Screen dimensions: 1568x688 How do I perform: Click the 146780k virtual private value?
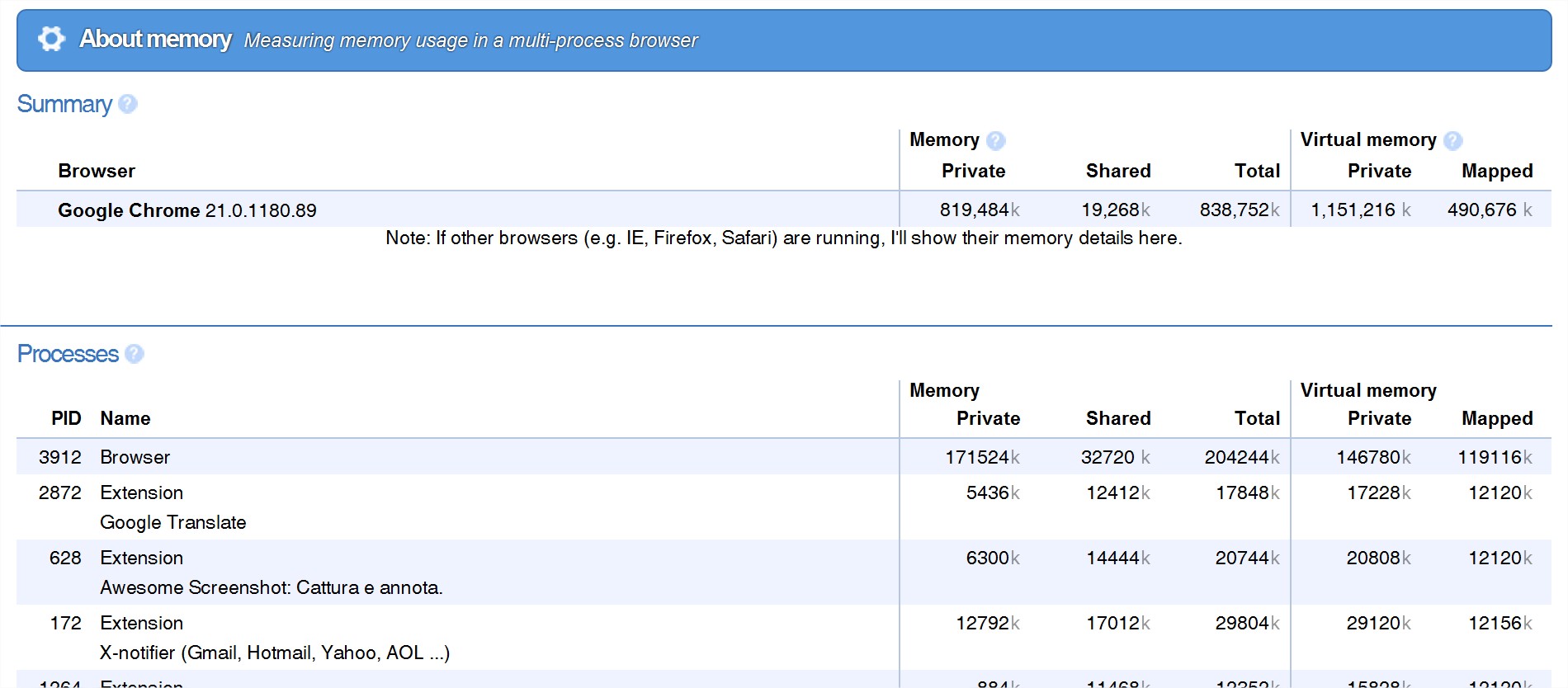pyautogui.click(x=1374, y=457)
